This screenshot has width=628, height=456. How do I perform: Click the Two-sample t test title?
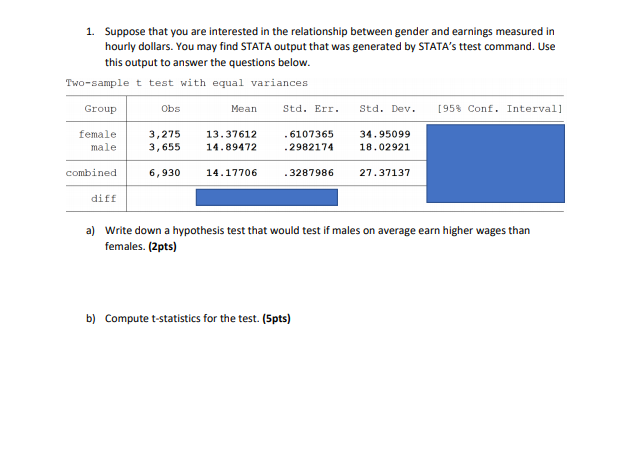[x=187, y=83]
